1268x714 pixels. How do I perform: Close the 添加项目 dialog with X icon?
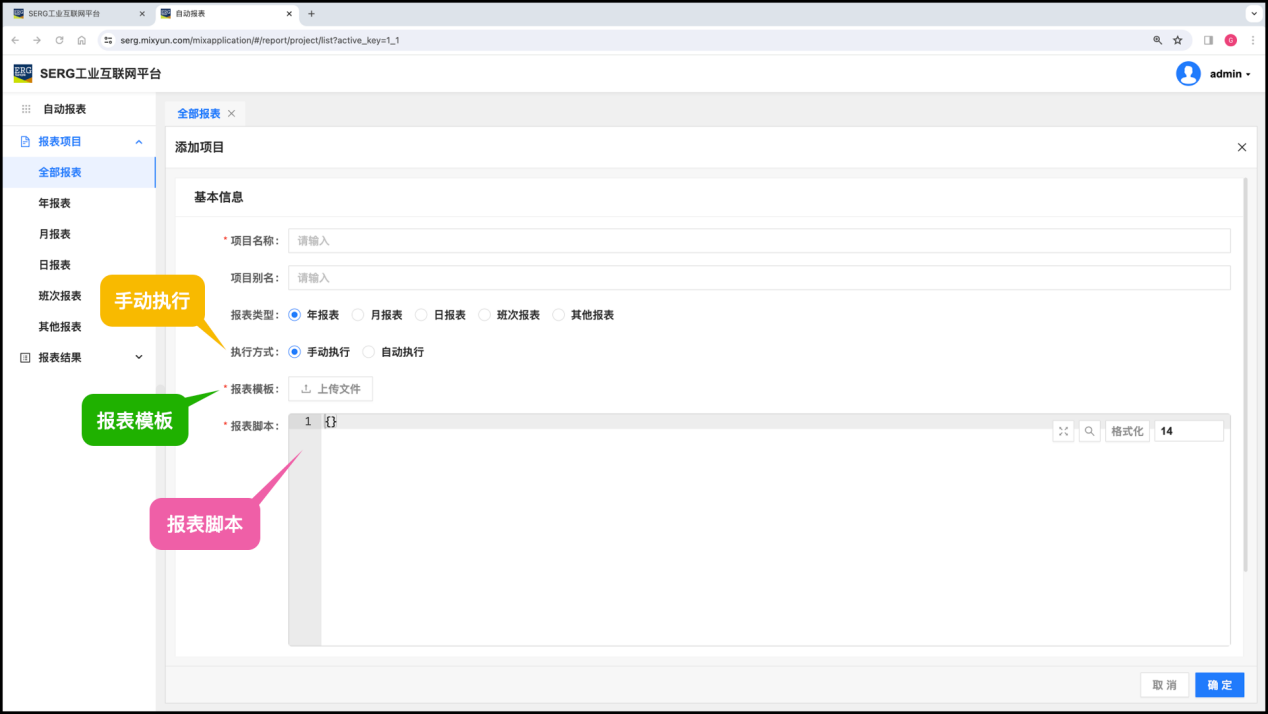1242,147
